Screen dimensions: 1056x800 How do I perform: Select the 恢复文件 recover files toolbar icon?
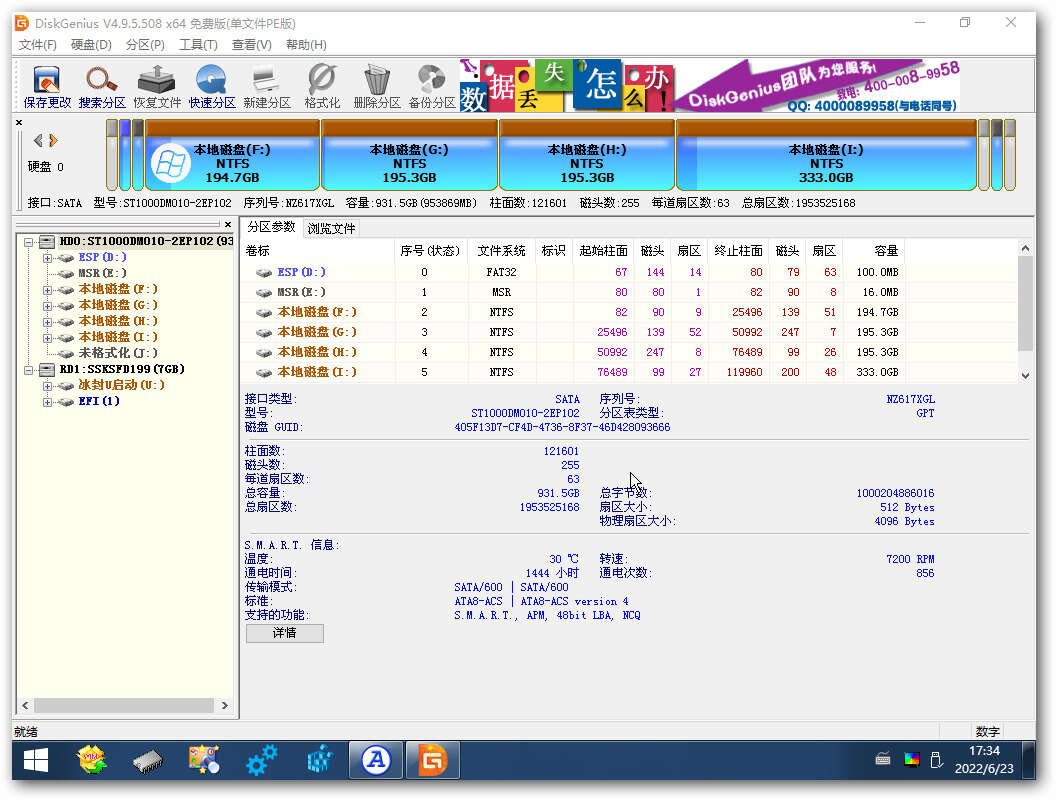click(x=157, y=88)
